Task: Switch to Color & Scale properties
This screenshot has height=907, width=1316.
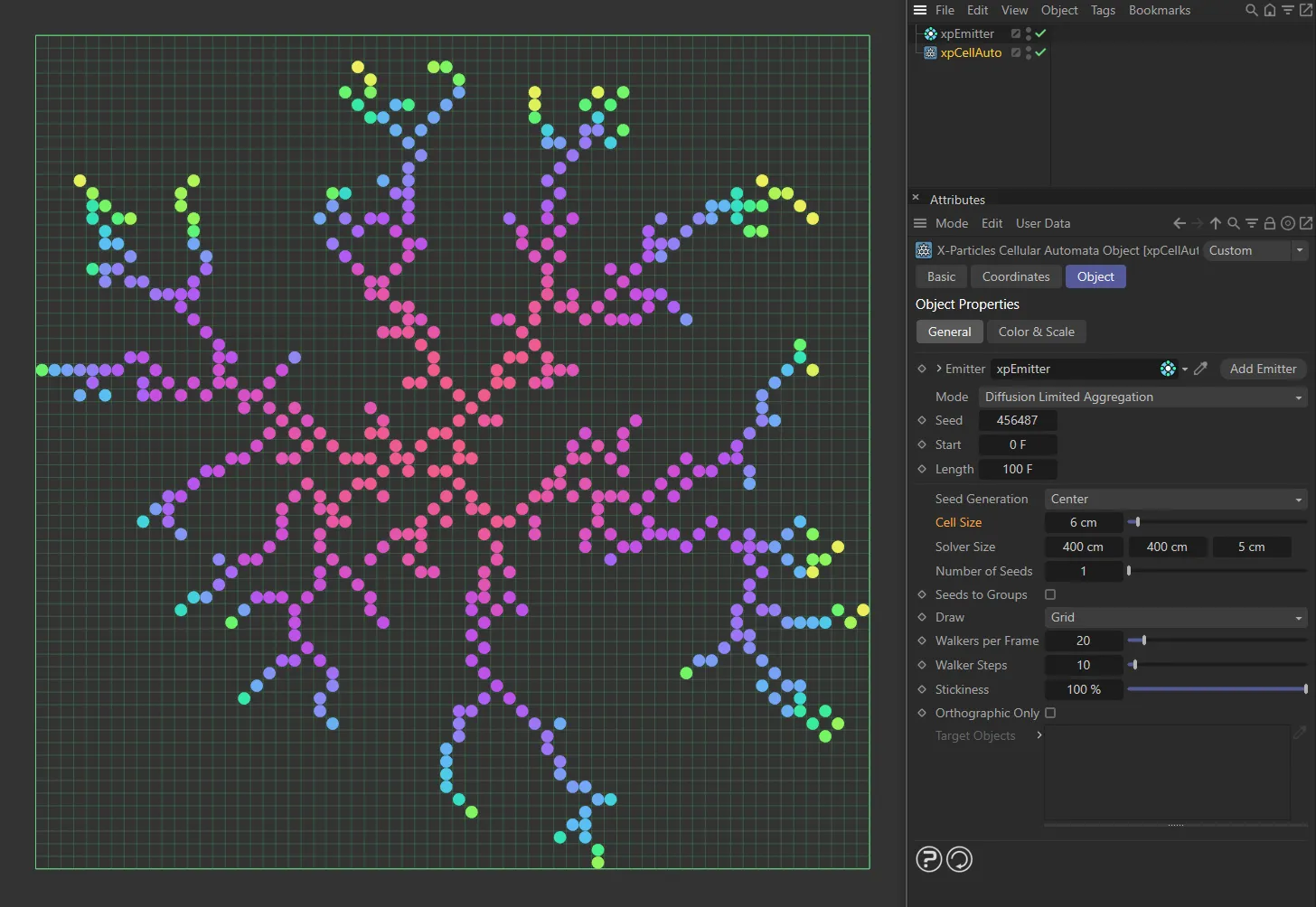Action: [x=1036, y=332]
